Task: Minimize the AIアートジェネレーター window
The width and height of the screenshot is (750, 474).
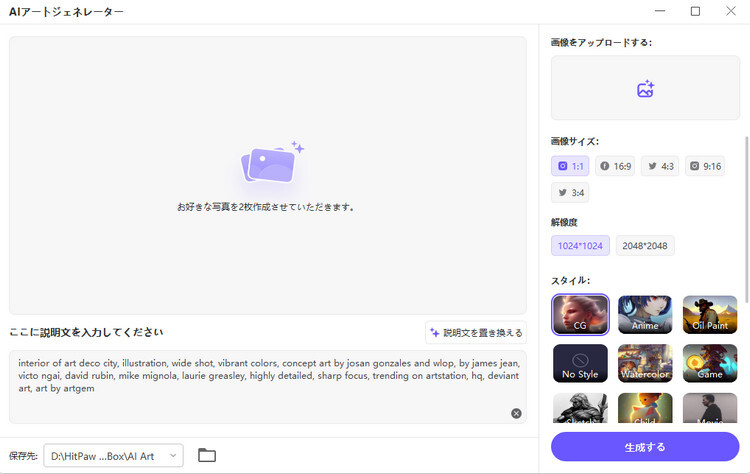Action: click(x=660, y=11)
